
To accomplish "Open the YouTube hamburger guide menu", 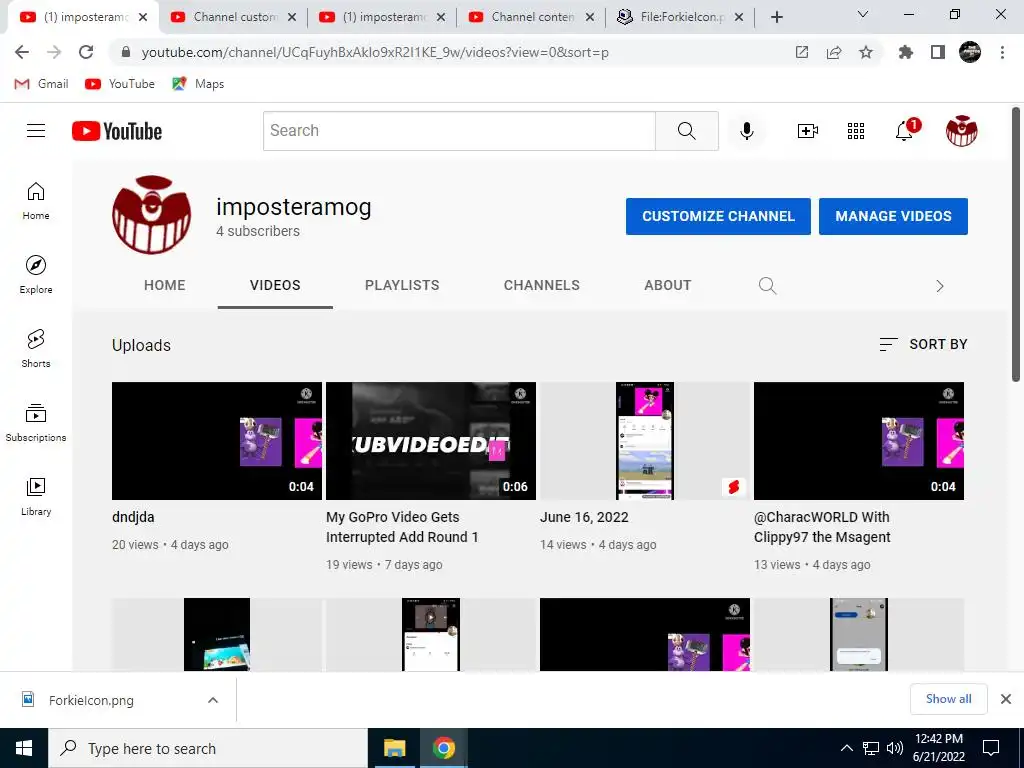I will [36, 131].
